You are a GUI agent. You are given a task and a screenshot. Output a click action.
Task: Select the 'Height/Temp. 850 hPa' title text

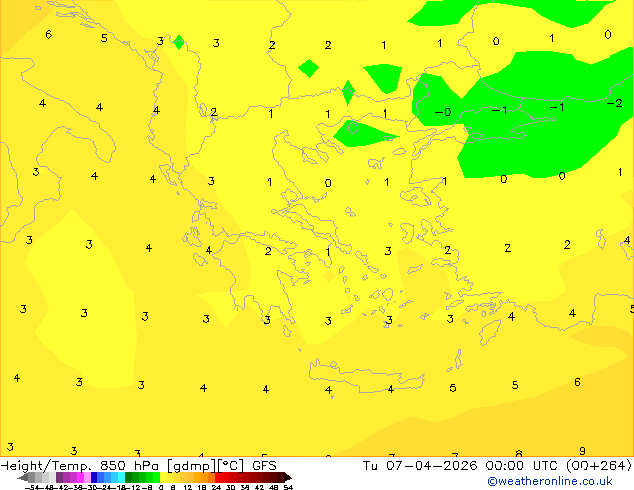[x=80, y=466]
